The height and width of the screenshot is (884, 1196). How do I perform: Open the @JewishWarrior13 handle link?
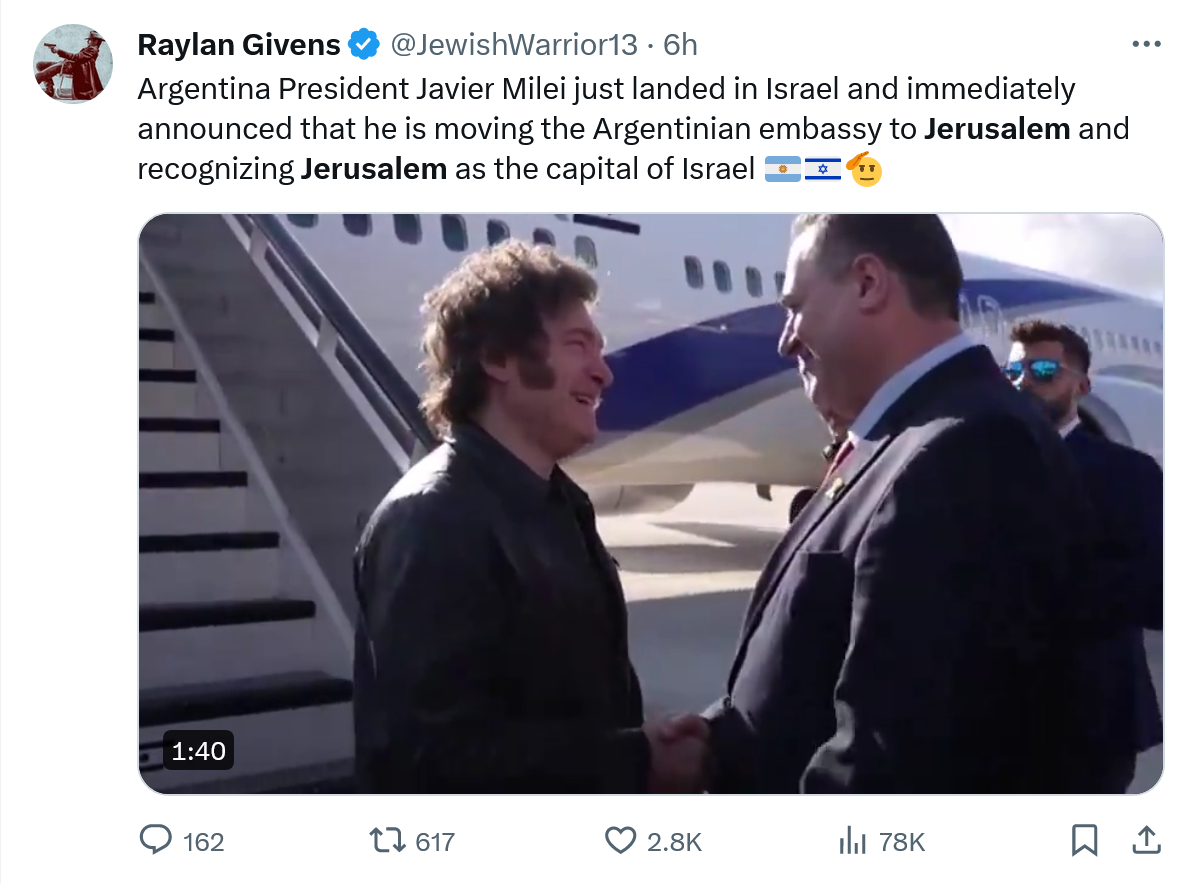point(512,45)
